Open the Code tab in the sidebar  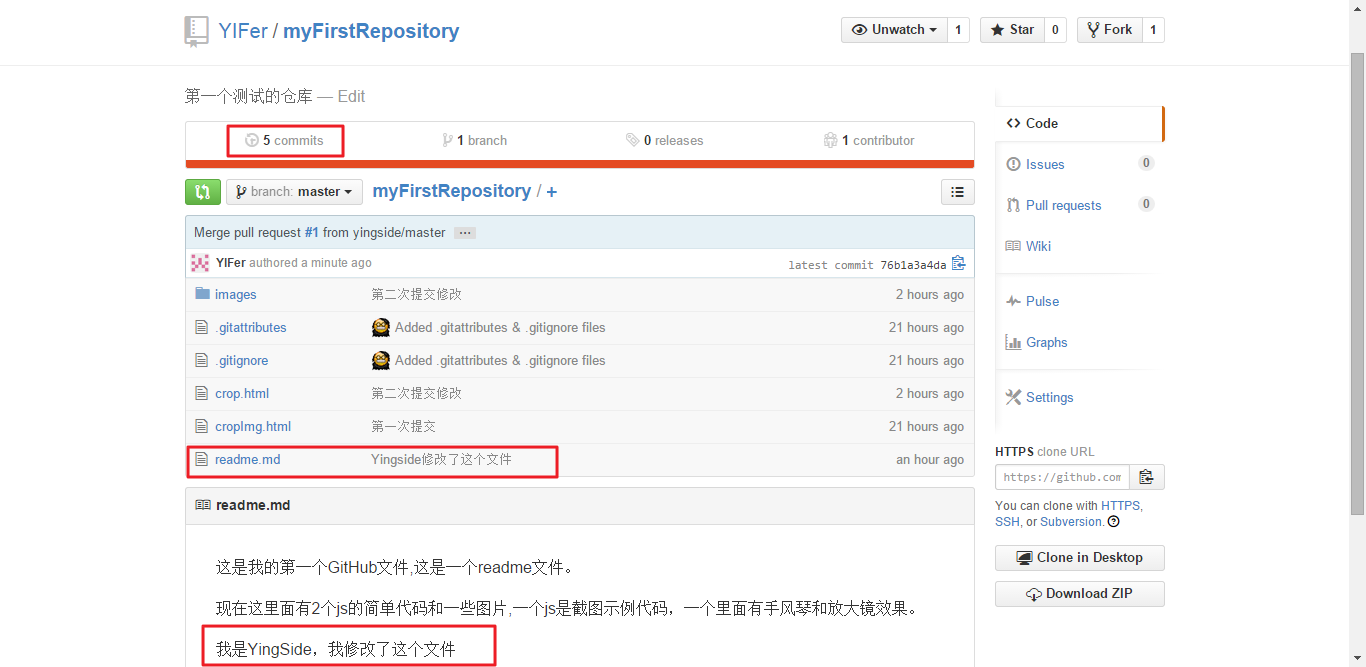[x=1079, y=123]
